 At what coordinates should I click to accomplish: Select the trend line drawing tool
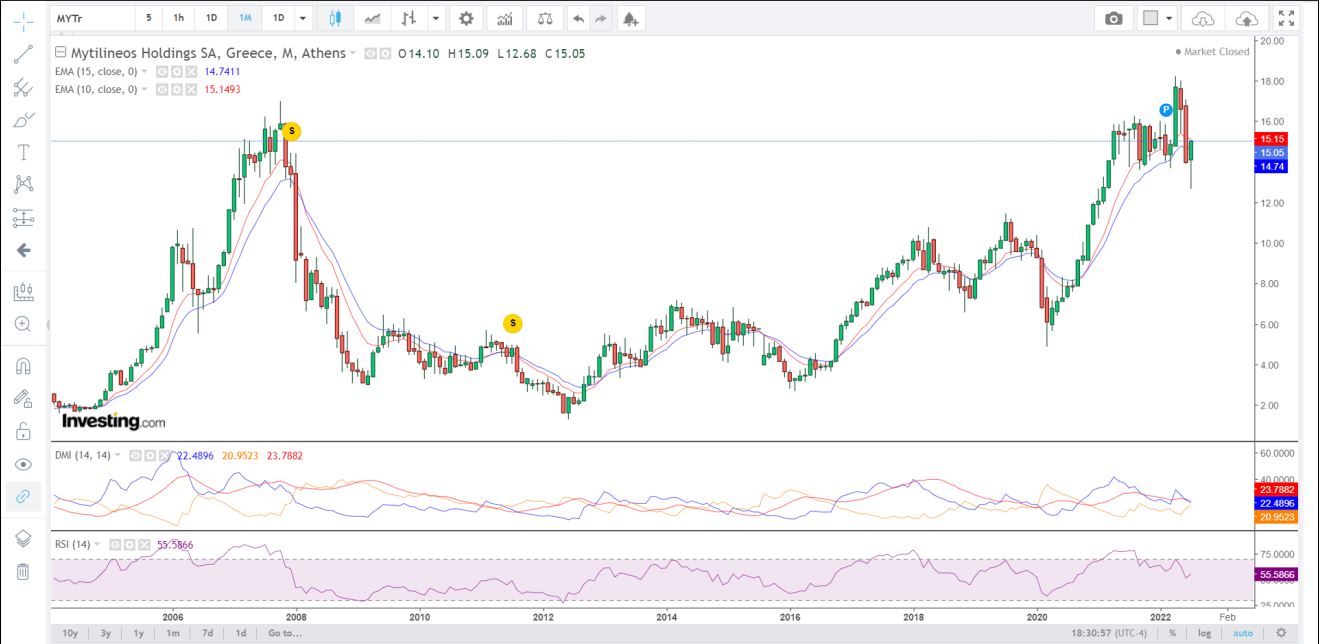pos(23,55)
